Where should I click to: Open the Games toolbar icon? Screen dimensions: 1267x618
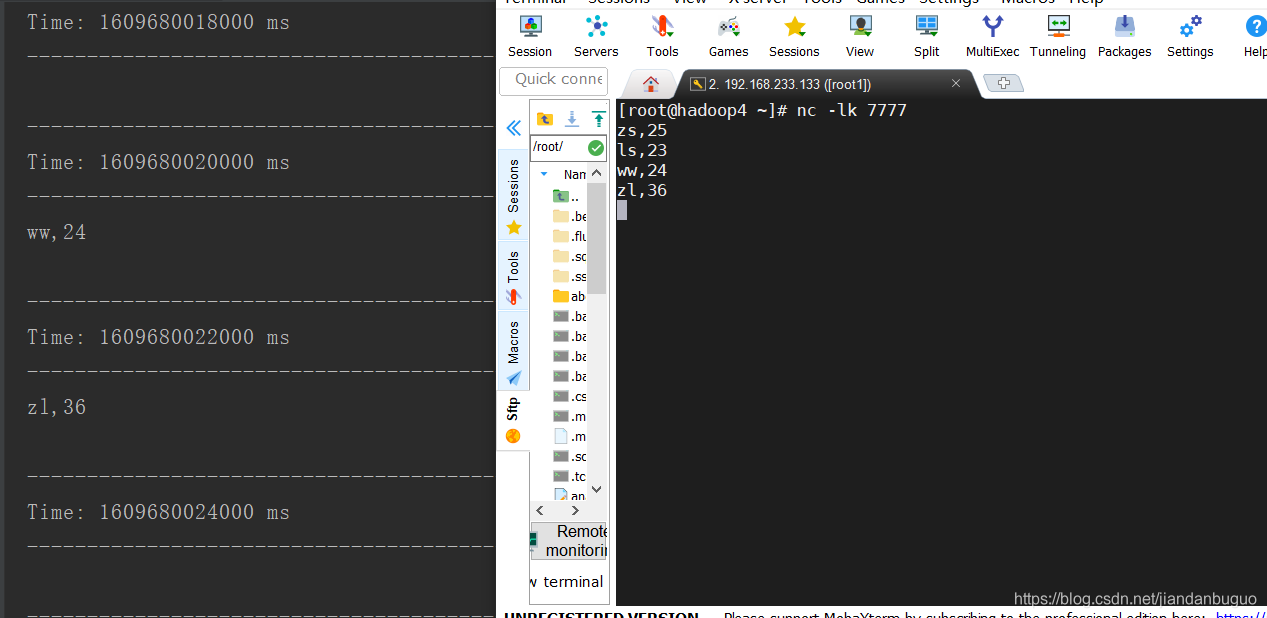[x=728, y=36]
